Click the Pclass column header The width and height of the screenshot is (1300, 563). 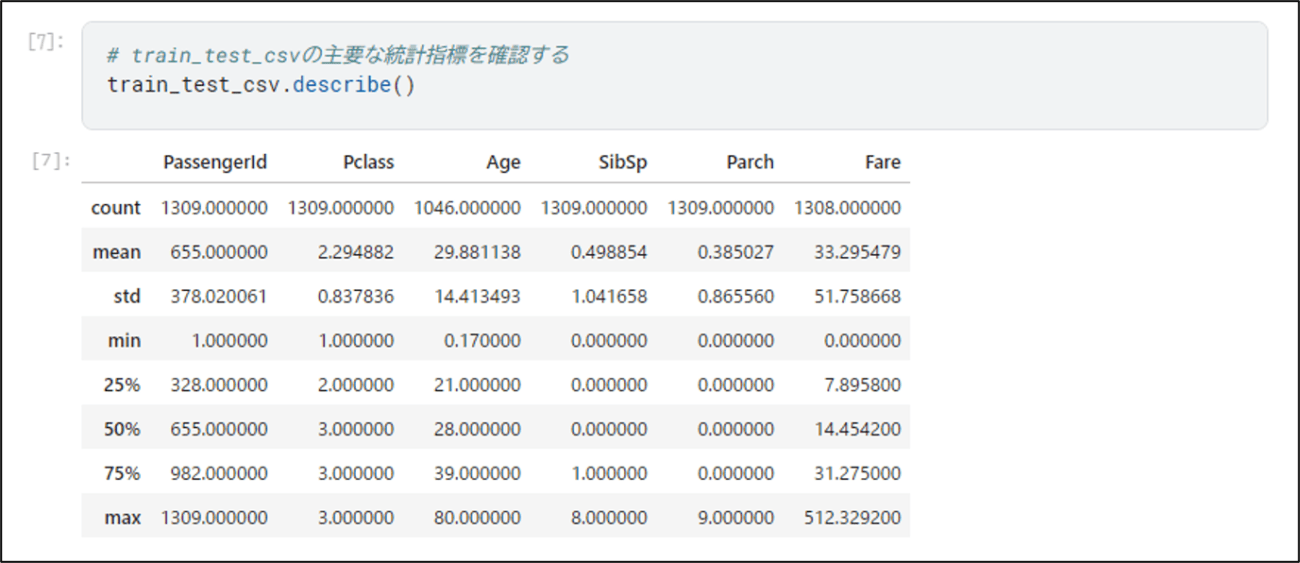[368, 162]
